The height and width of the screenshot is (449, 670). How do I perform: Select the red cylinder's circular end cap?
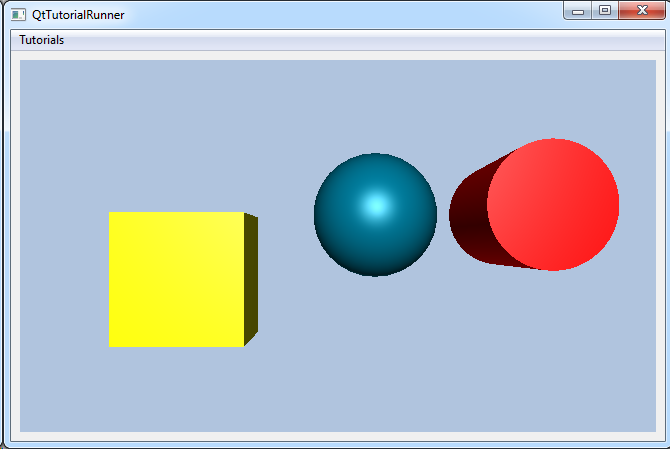[x=553, y=204]
